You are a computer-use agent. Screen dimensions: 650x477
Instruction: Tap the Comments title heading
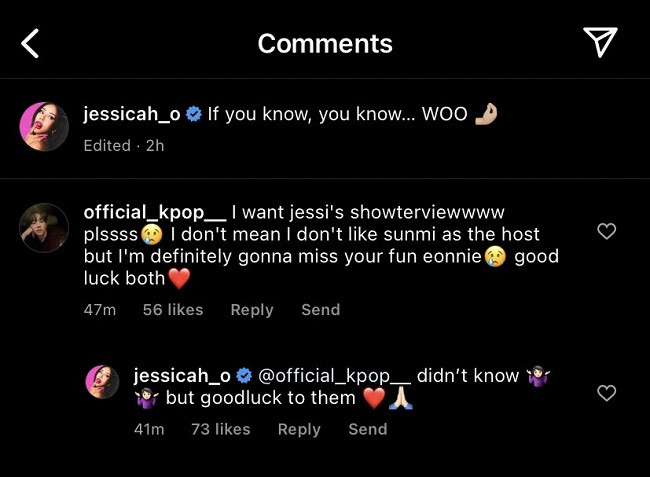[325, 44]
